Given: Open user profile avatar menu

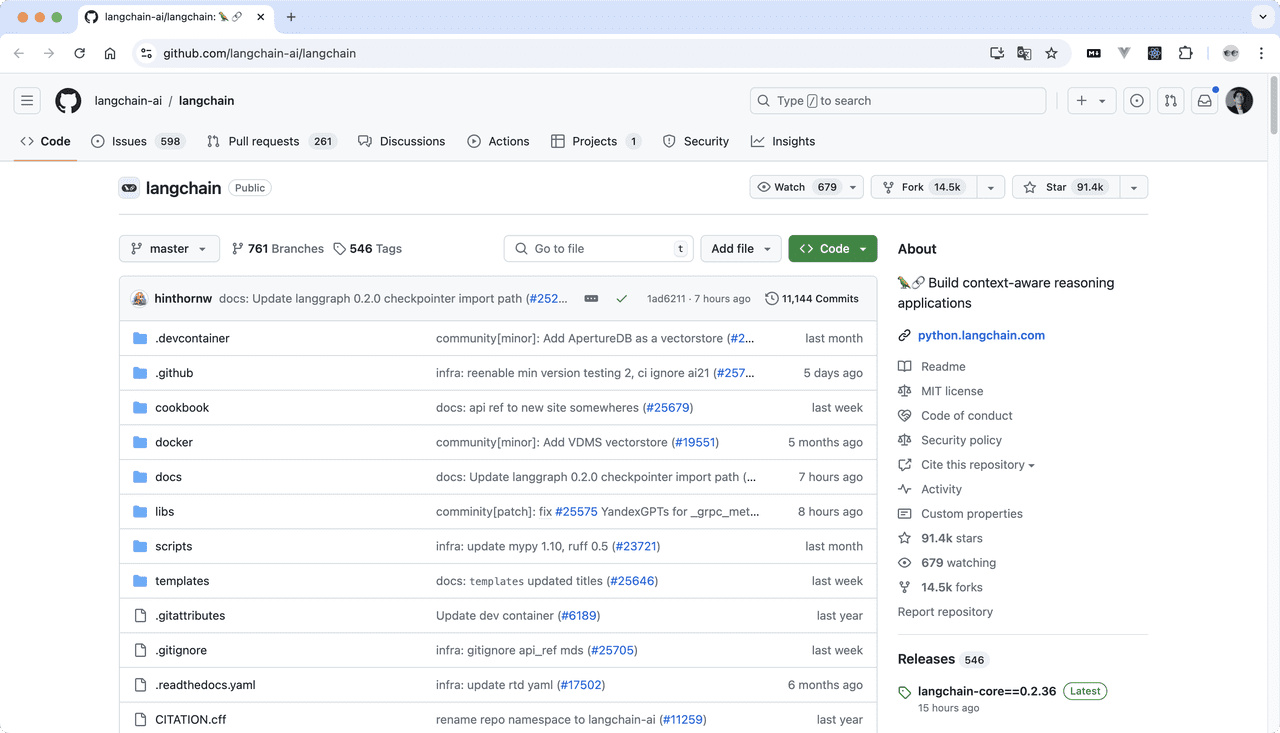Looking at the screenshot, I should [x=1239, y=100].
